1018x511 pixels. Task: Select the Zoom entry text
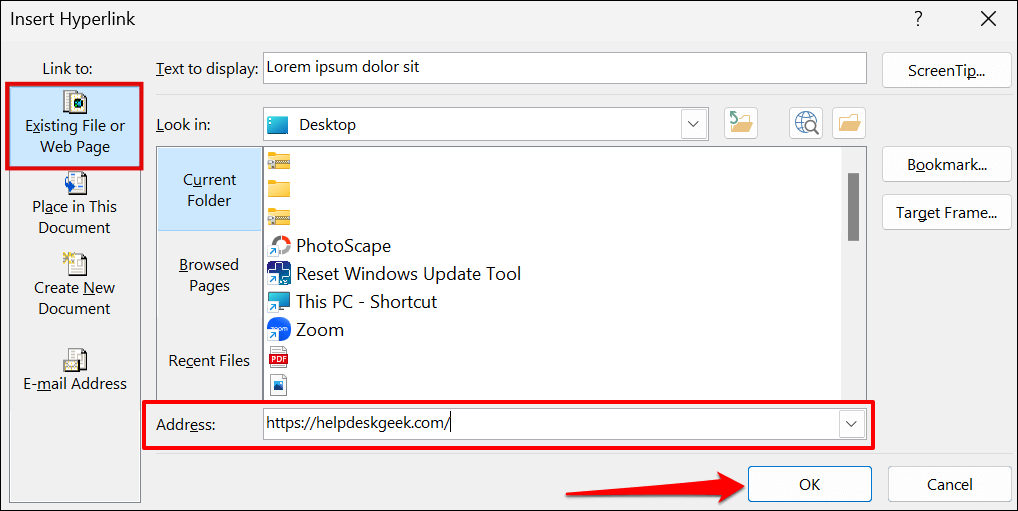coord(320,330)
